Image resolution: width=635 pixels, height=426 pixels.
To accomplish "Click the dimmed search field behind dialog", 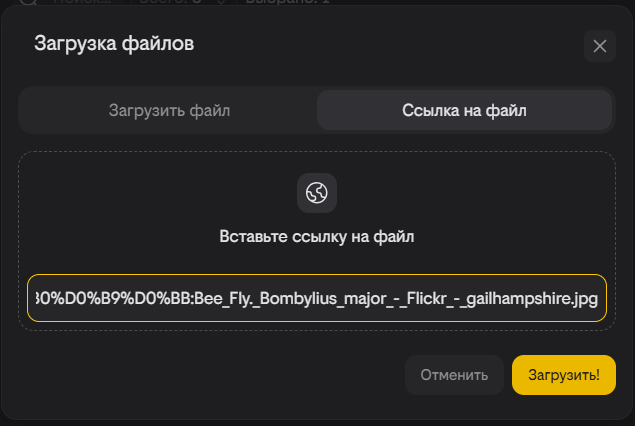I will pos(80,3).
